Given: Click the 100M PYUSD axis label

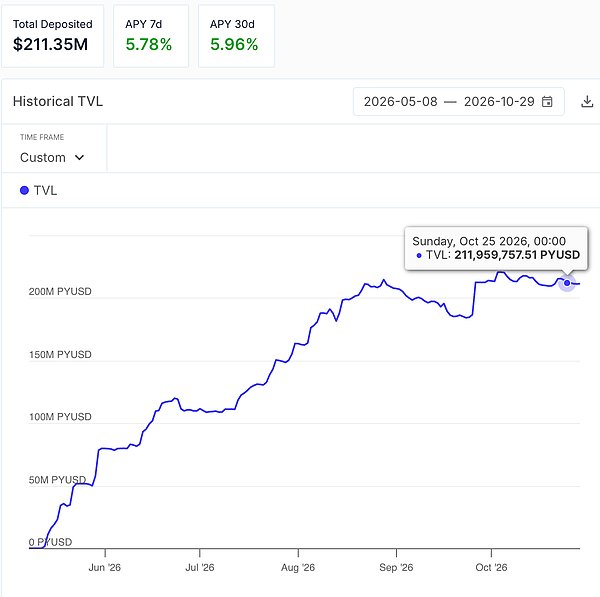Looking at the screenshot, I should pyautogui.click(x=60, y=417).
